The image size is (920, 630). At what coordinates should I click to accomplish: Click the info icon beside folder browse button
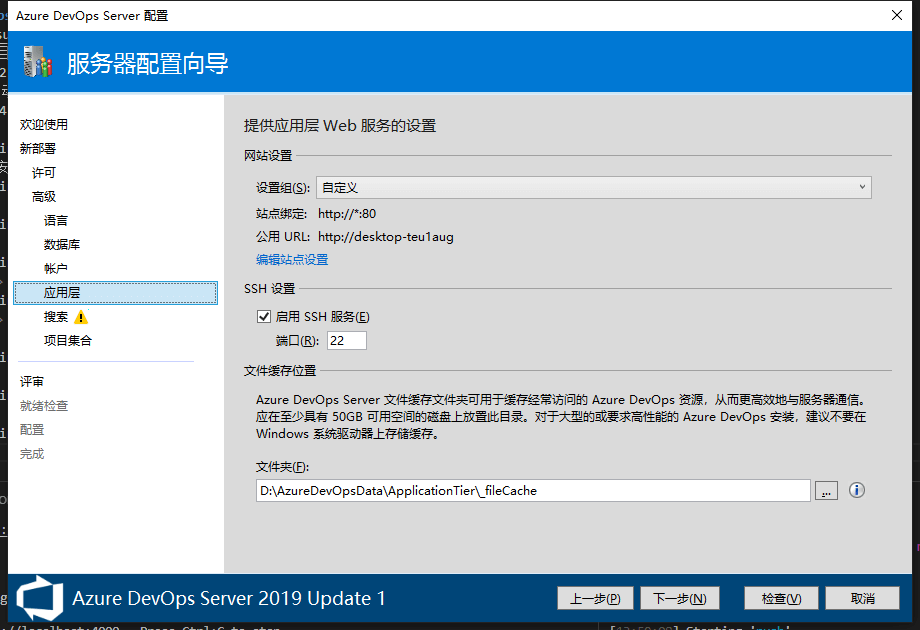point(856,490)
